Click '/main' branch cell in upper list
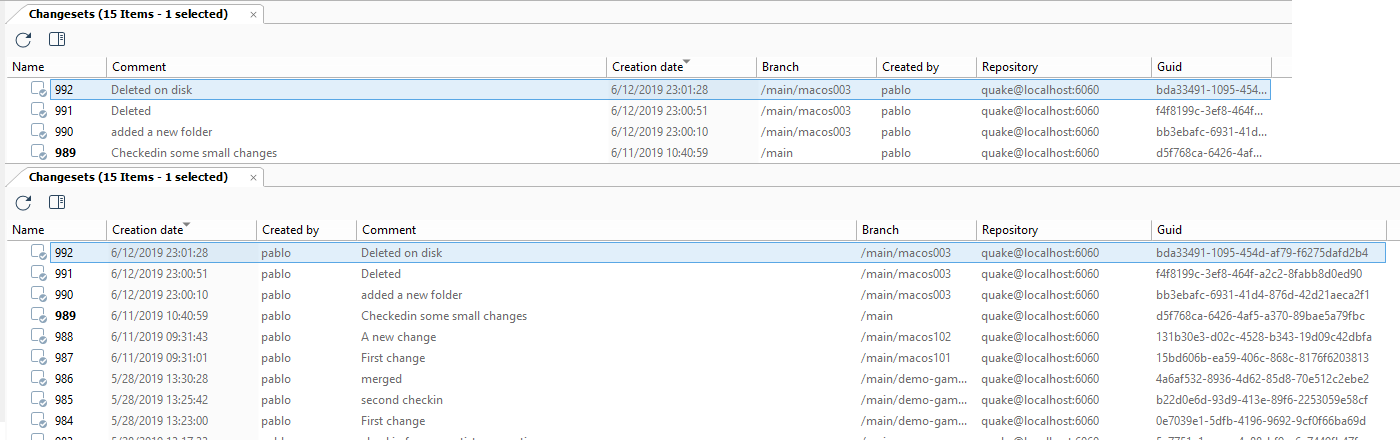 click(777, 153)
